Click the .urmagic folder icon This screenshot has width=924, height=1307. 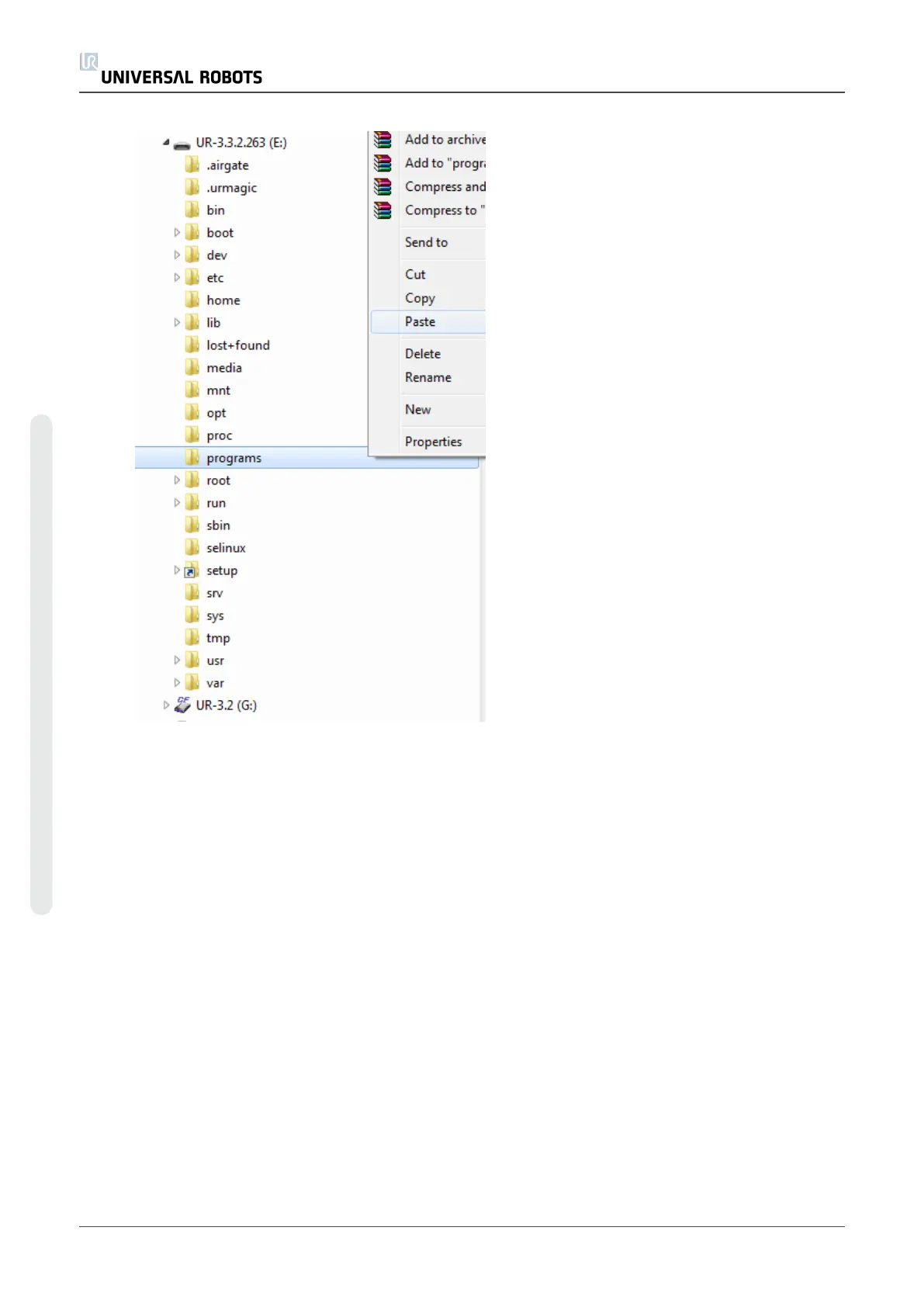coord(192,187)
